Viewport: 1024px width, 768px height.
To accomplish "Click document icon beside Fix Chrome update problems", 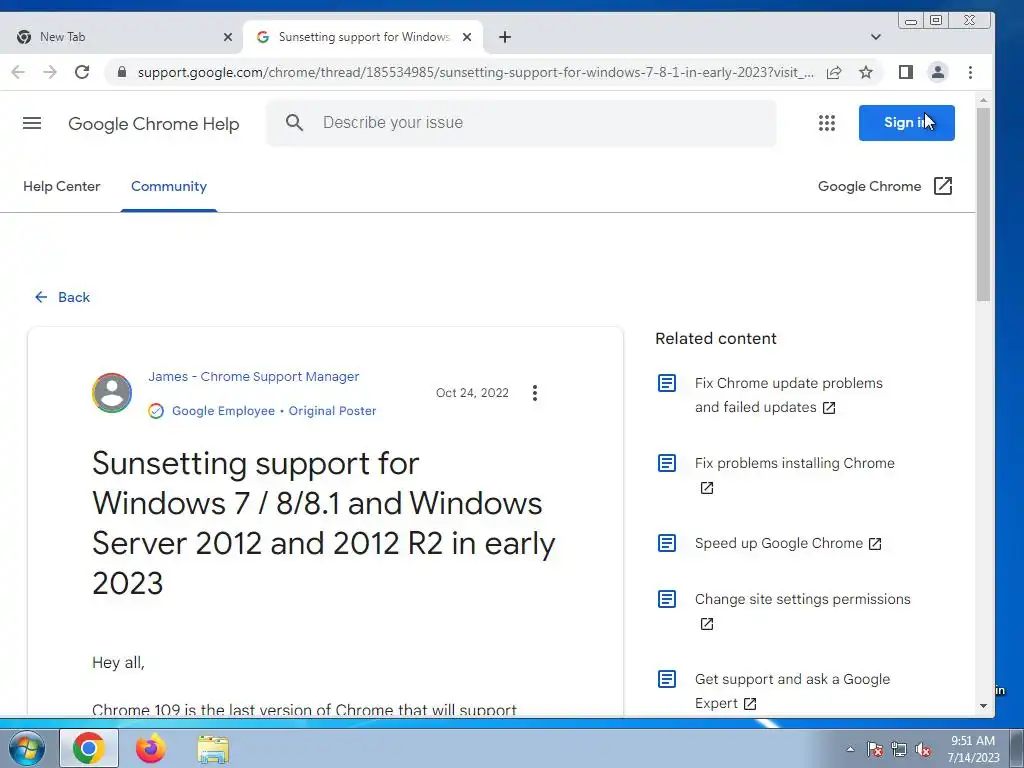I will click(667, 383).
